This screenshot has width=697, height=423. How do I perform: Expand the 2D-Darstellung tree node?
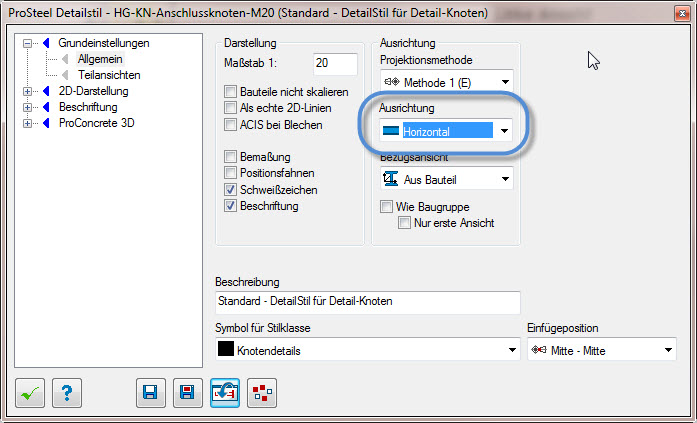pyautogui.click(x=28, y=92)
